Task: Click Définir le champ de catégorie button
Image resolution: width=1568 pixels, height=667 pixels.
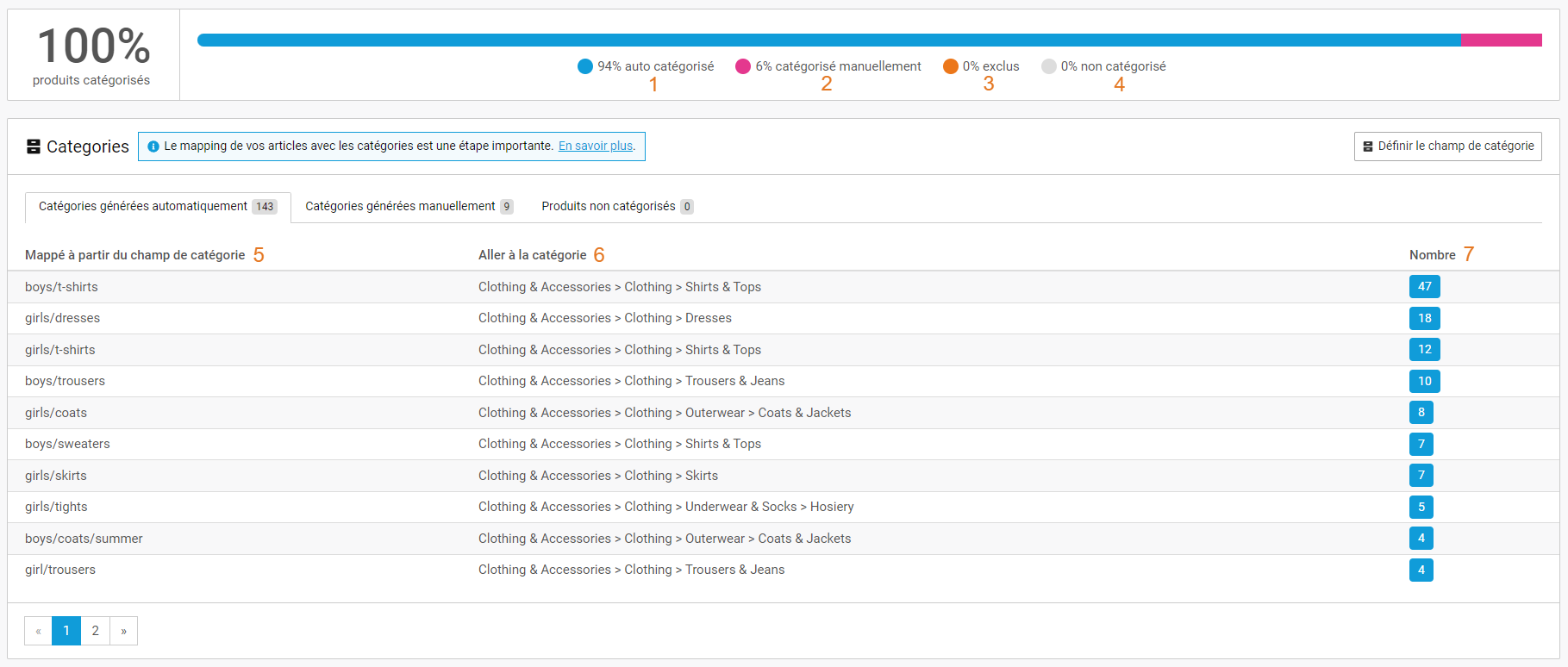Action: click(1448, 146)
